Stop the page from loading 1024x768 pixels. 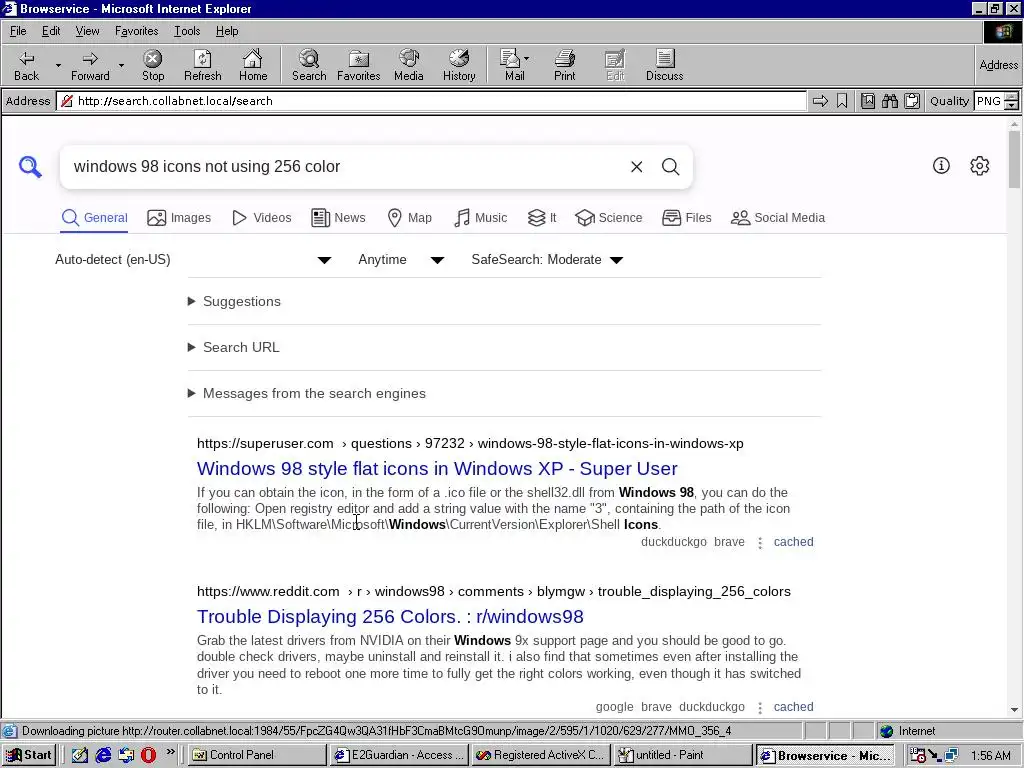(153, 65)
